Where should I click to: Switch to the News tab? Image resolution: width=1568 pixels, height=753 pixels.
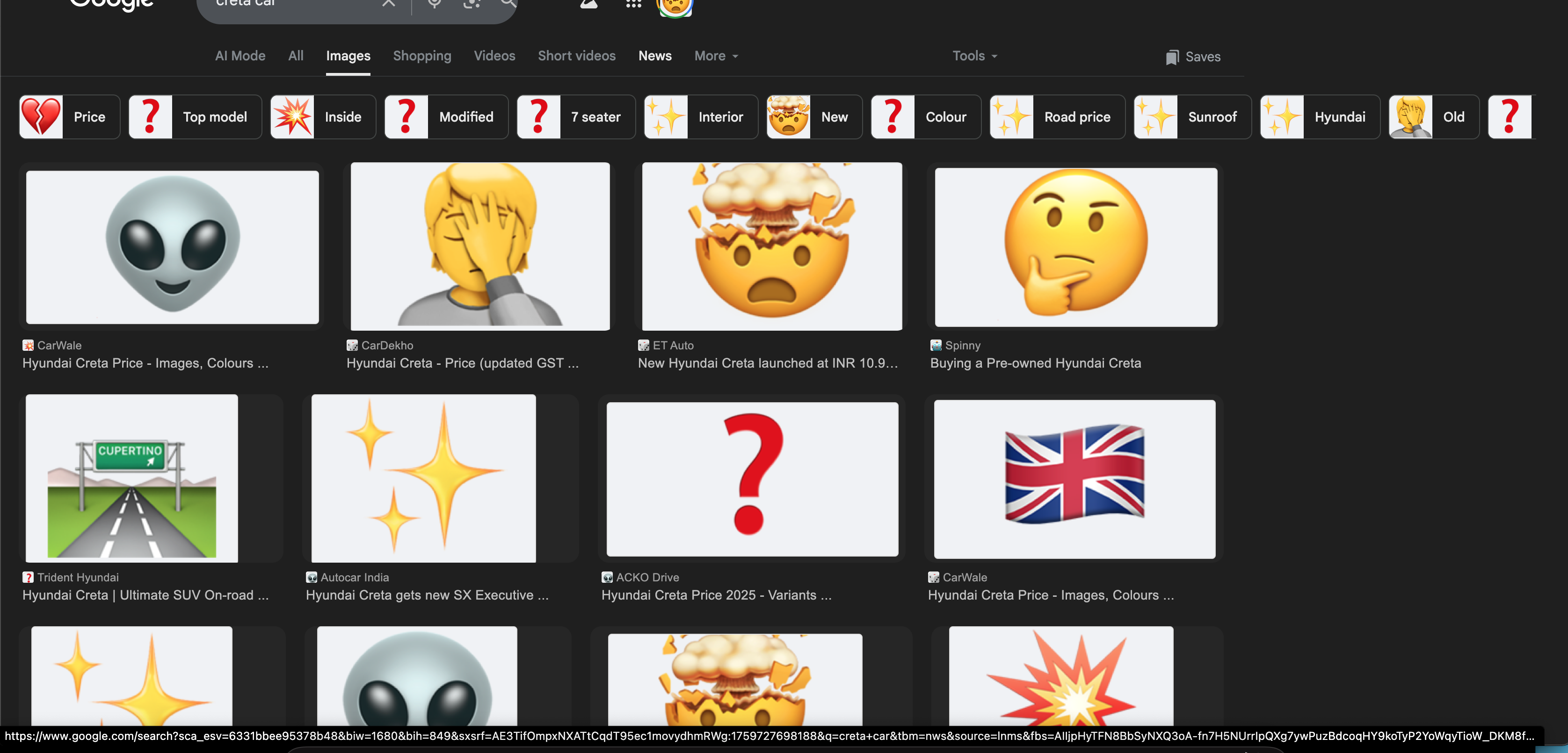654,56
